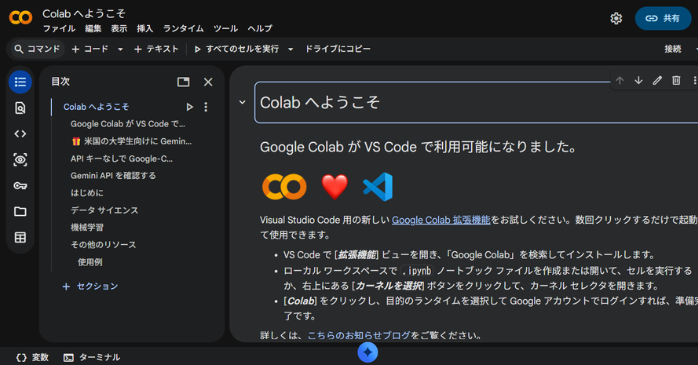Select Colab へようこそ in table of contents
The image size is (698, 365).
[x=96, y=107]
